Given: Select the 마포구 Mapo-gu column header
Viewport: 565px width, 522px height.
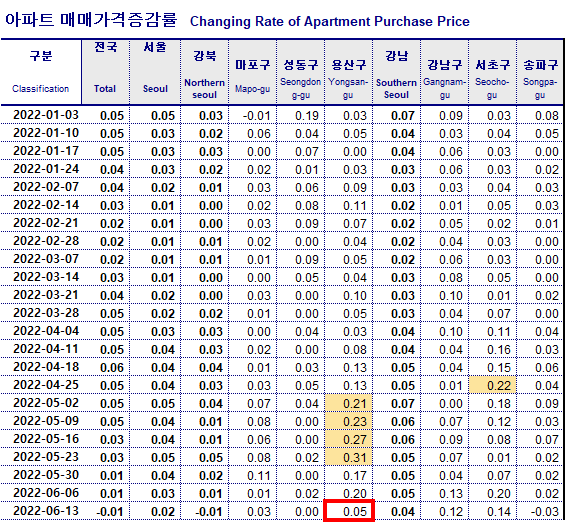Looking at the screenshot, I should 252,72.
